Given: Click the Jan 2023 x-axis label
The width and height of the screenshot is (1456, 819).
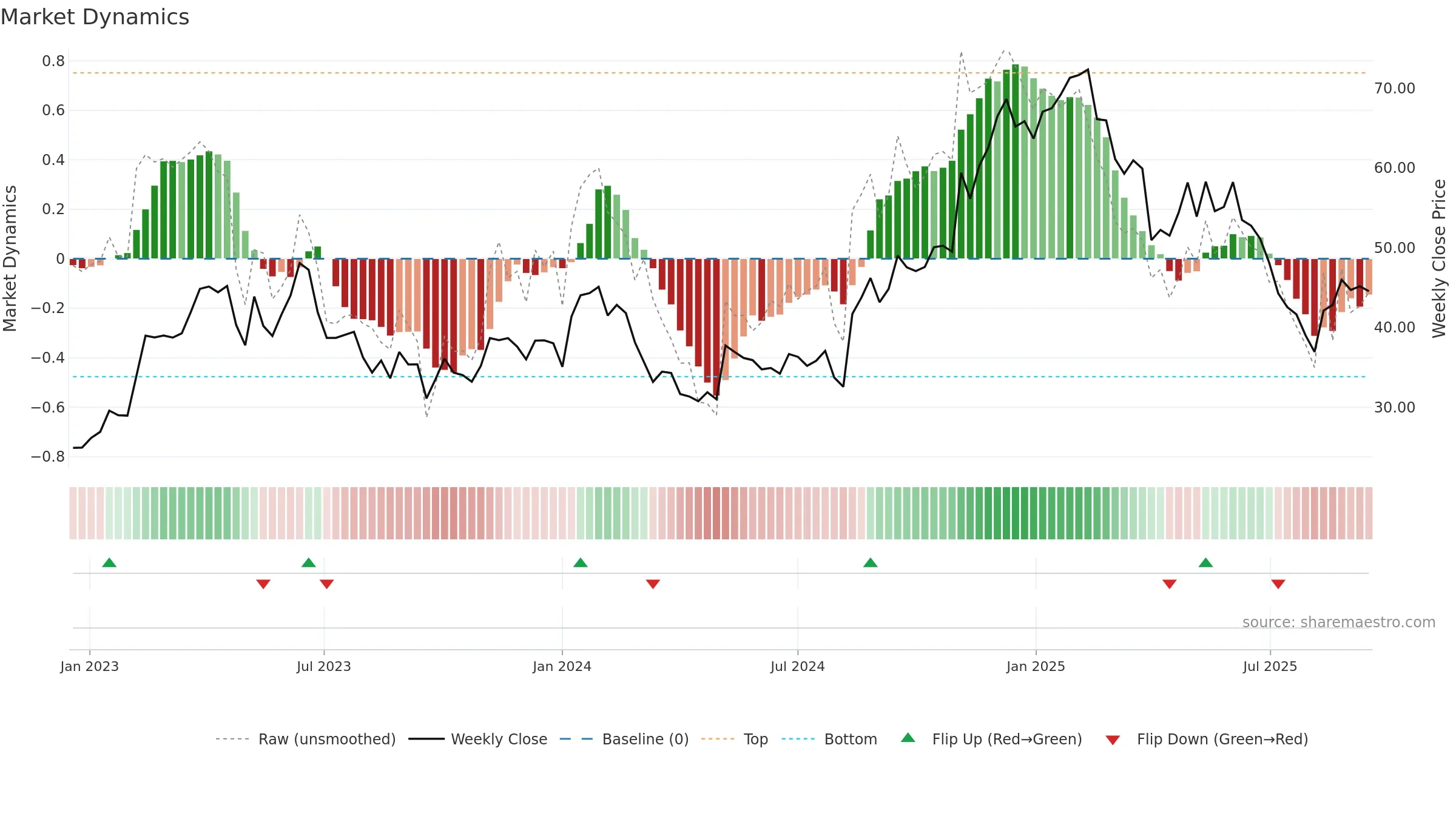Looking at the screenshot, I should pyautogui.click(x=90, y=666).
